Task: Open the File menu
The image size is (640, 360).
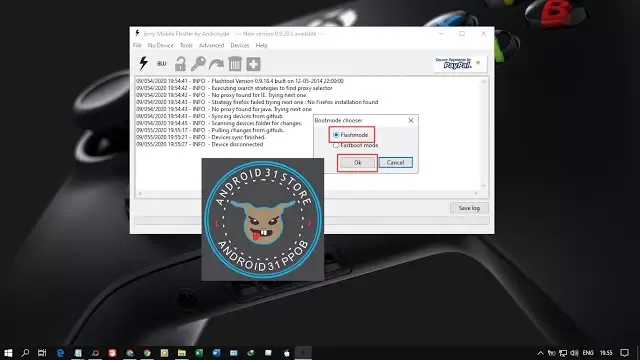Action: pos(137,45)
